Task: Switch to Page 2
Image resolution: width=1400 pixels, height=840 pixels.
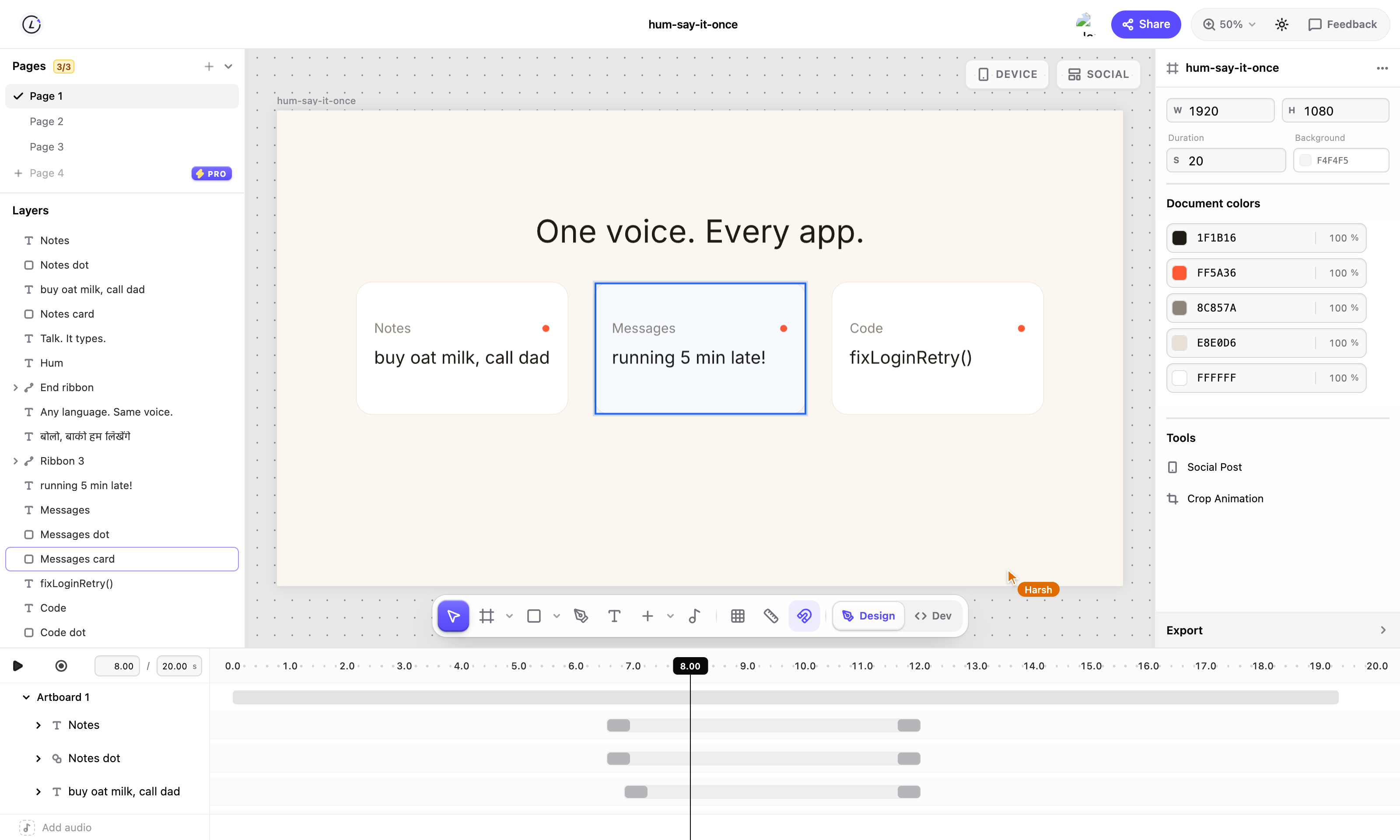Action: [122, 121]
